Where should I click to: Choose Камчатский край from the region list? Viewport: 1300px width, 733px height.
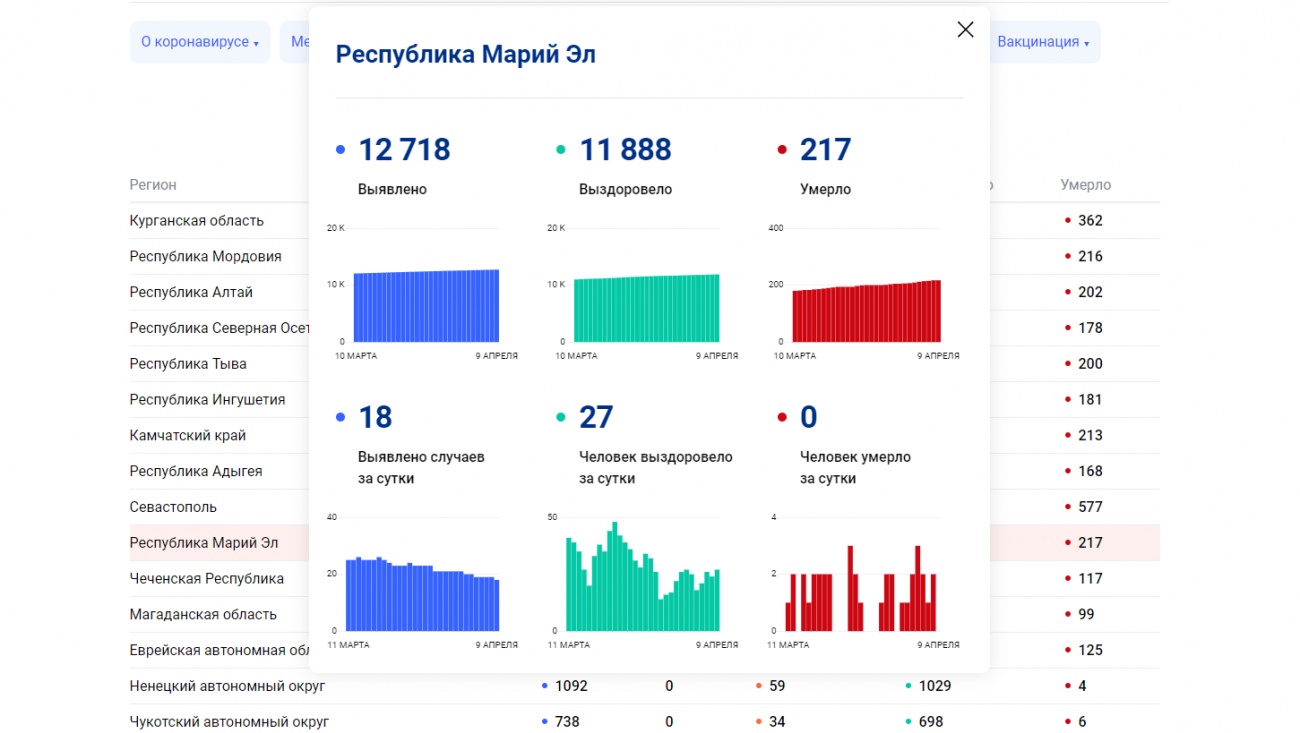click(187, 436)
